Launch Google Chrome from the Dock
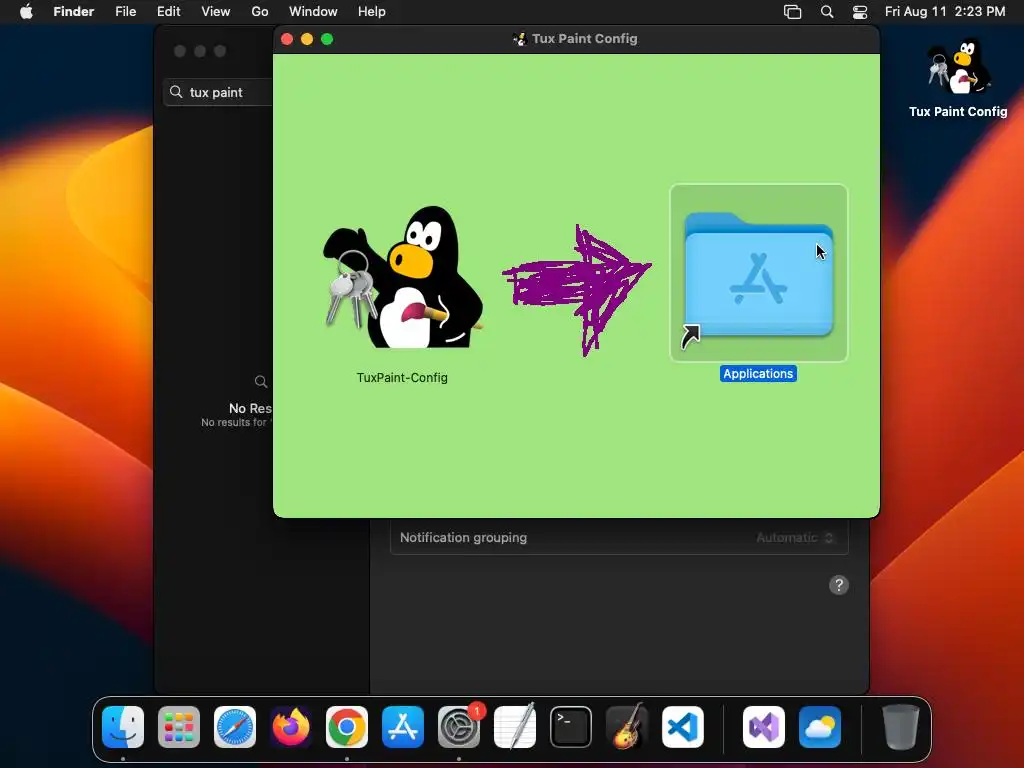1024x768 pixels. [x=347, y=727]
